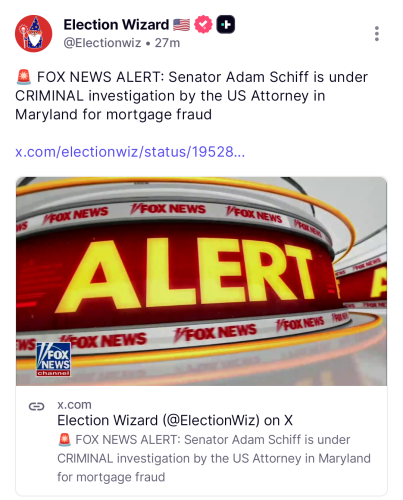Open the Election Wizard wizard avatar
403x500 pixels.
pyautogui.click(x=34, y=34)
